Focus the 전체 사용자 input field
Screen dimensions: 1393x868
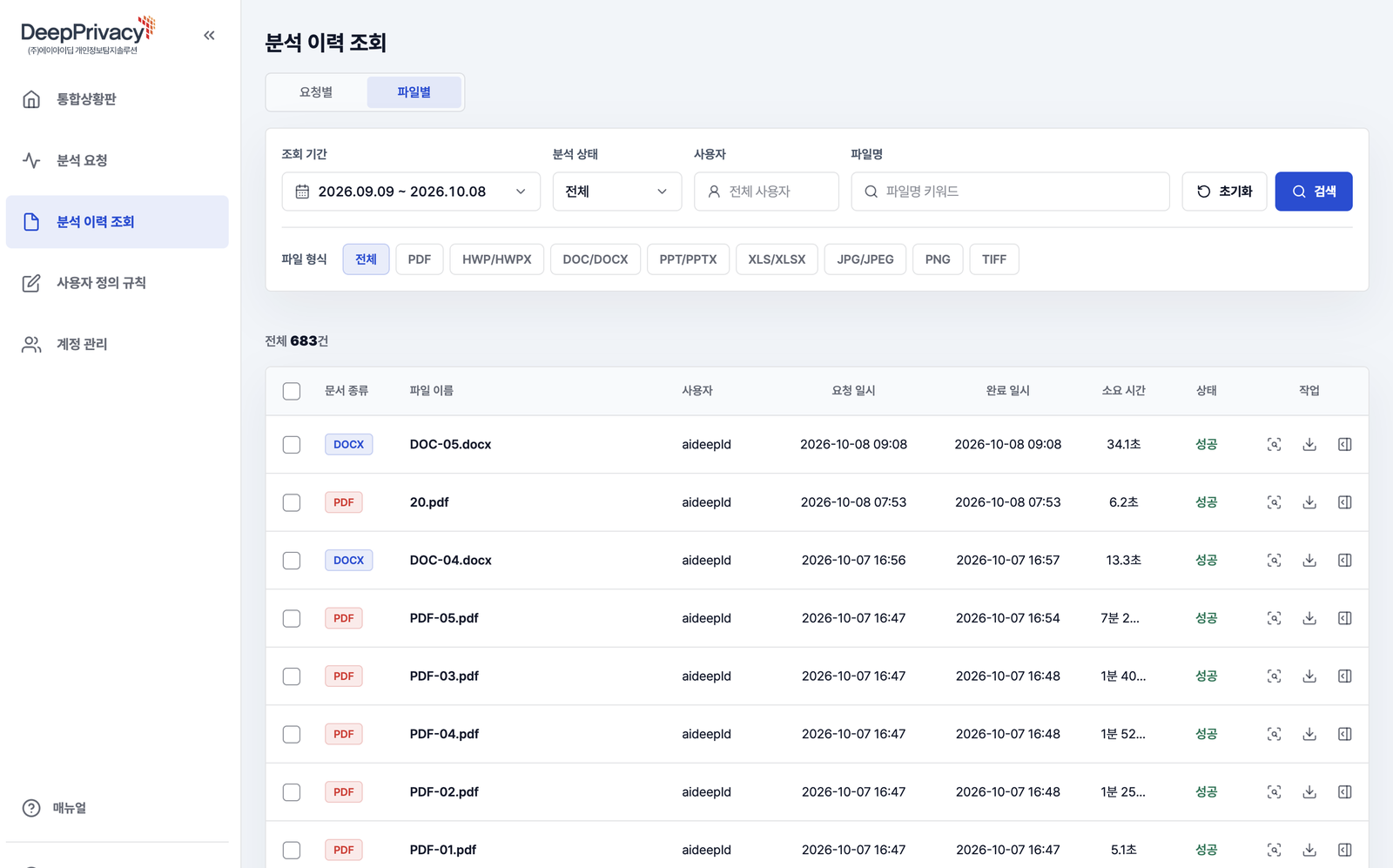point(766,192)
